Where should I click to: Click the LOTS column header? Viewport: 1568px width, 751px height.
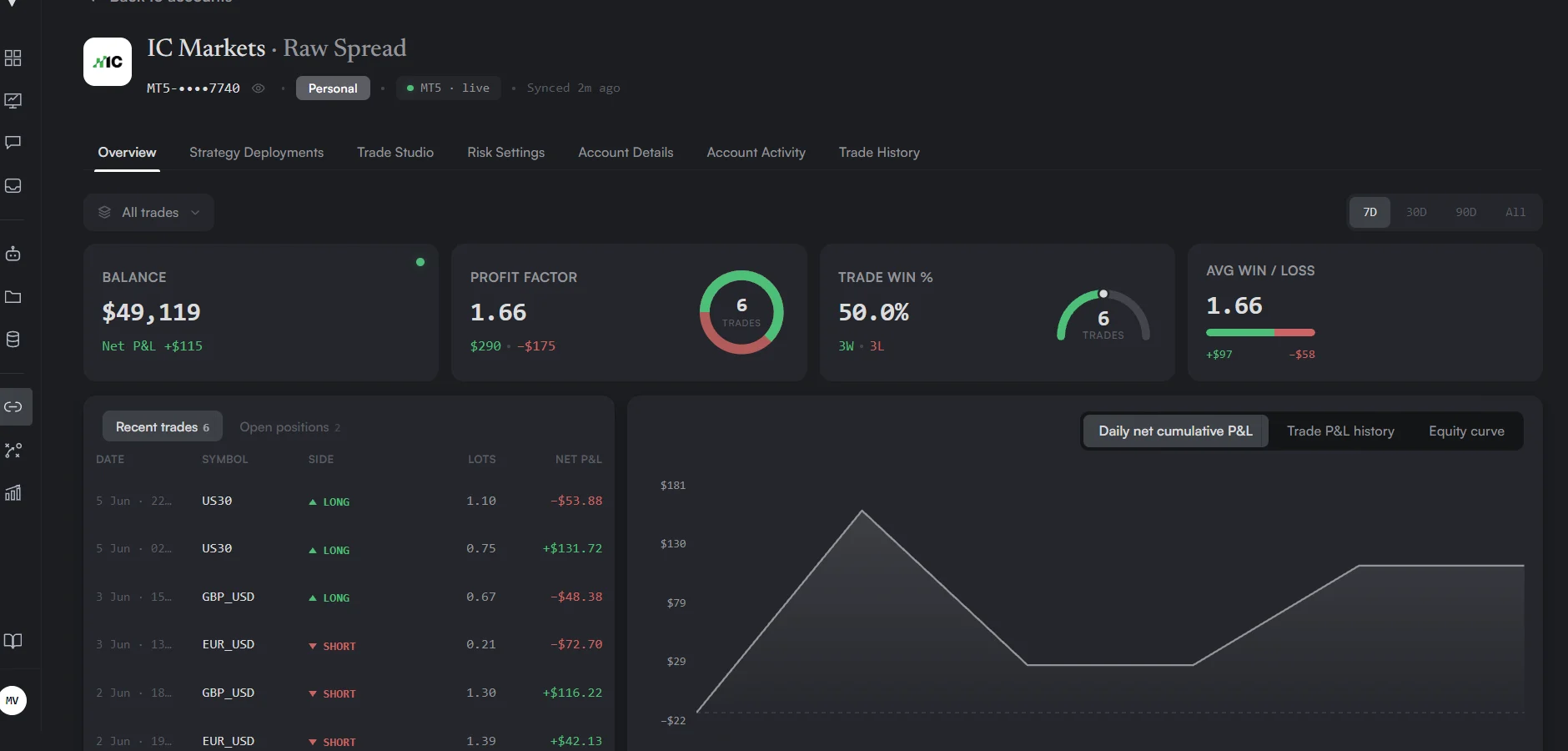482,460
